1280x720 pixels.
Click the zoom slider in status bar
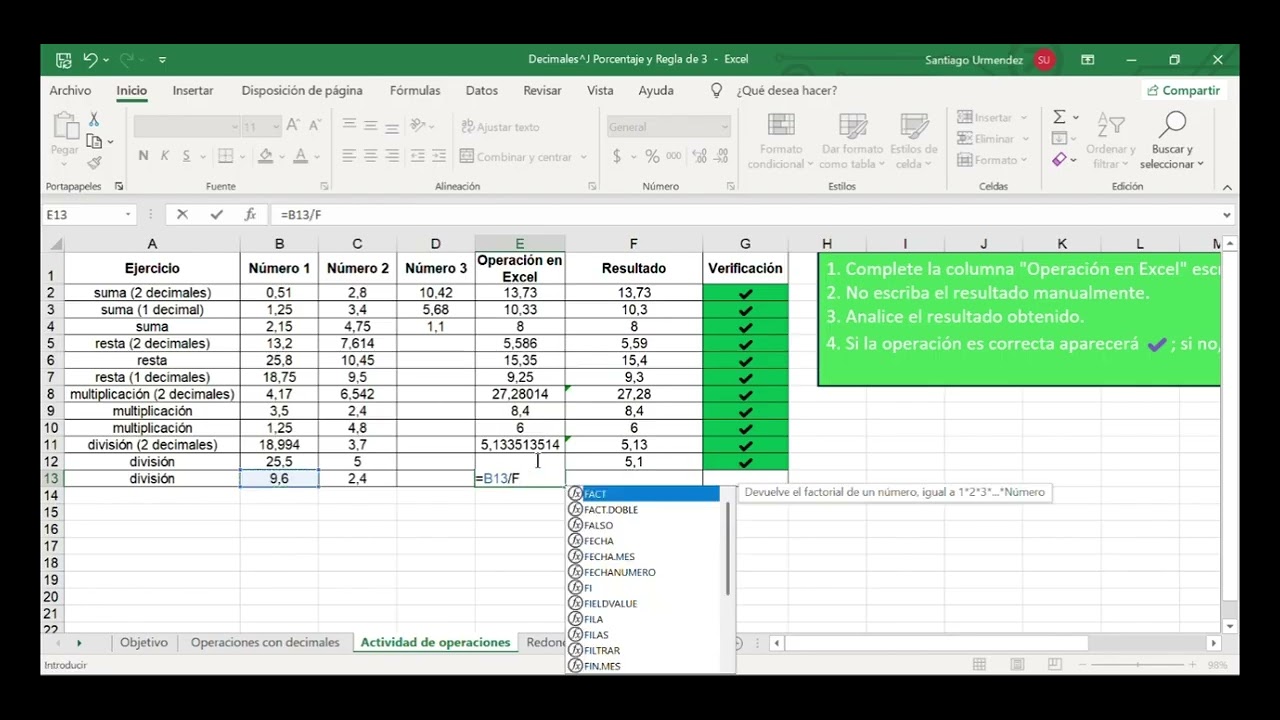pyautogui.click(x=1137, y=665)
